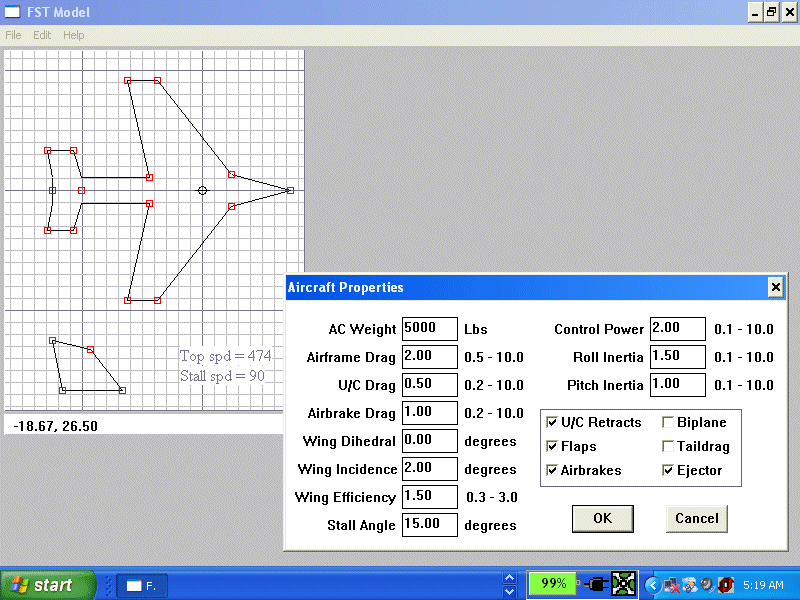Click the network-disconnected tray icon with red X
The image size is (800, 600).
pyautogui.click(x=670, y=585)
